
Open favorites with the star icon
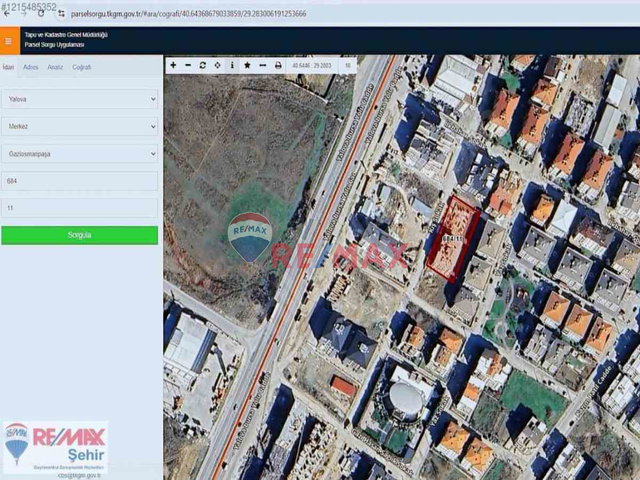[247, 65]
